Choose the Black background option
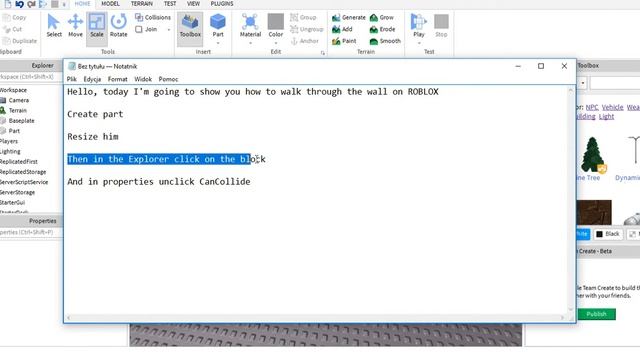 (x=608, y=234)
